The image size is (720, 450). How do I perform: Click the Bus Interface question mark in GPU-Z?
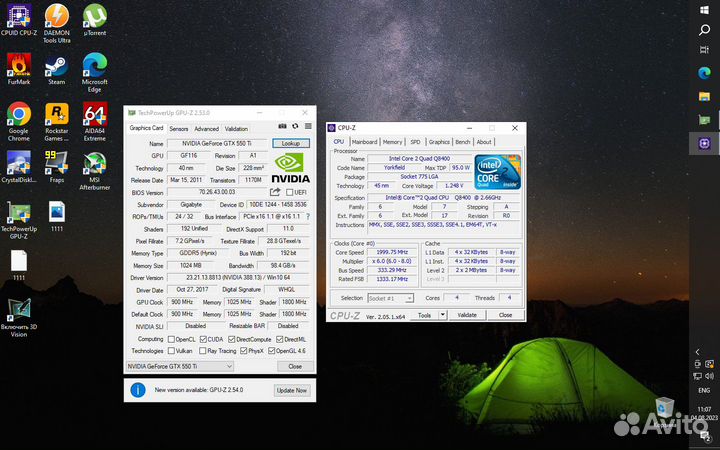tap(308, 216)
